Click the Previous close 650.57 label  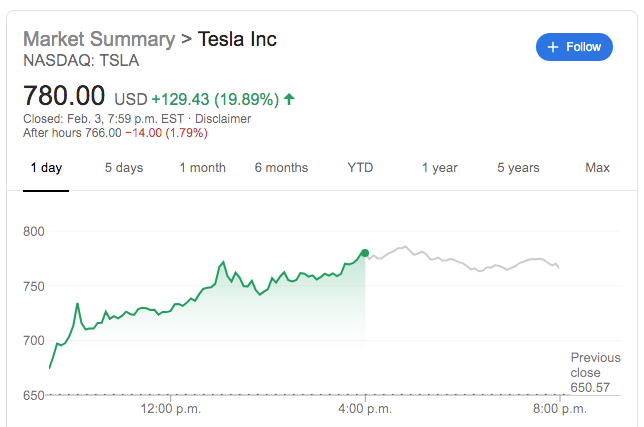pyautogui.click(x=595, y=372)
